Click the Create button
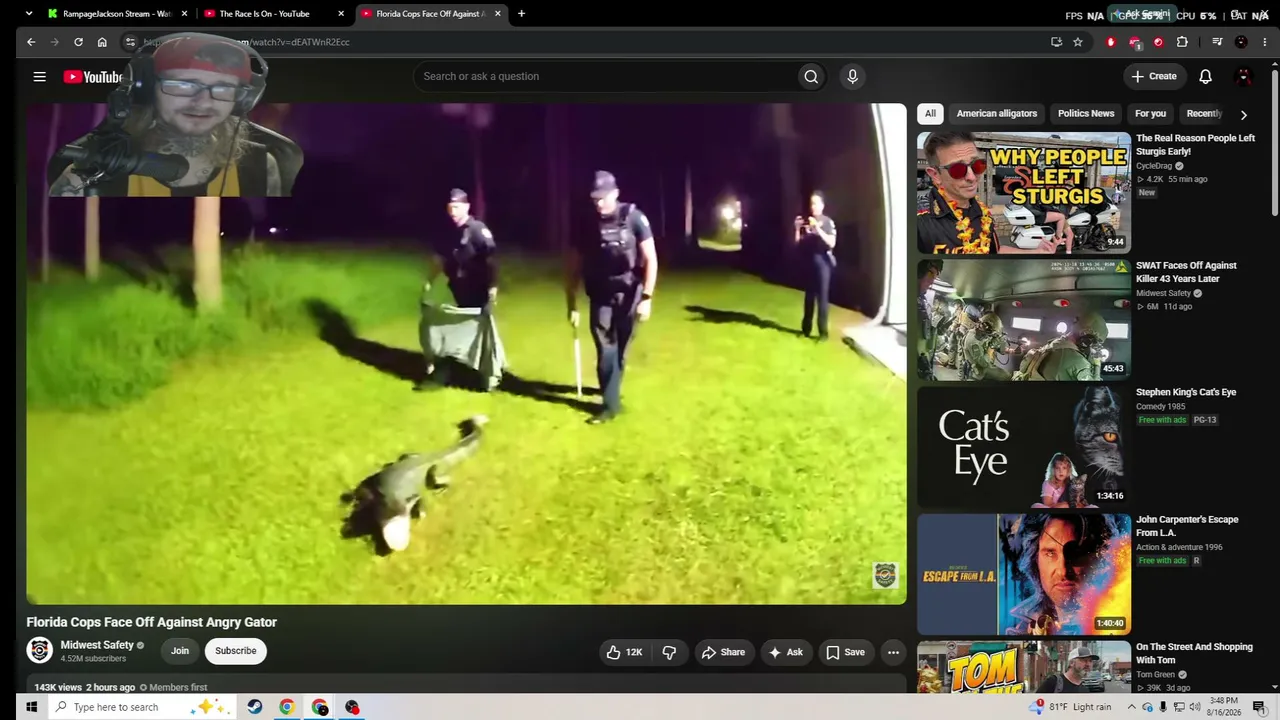This screenshot has width=1280, height=720. [1153, 76]
